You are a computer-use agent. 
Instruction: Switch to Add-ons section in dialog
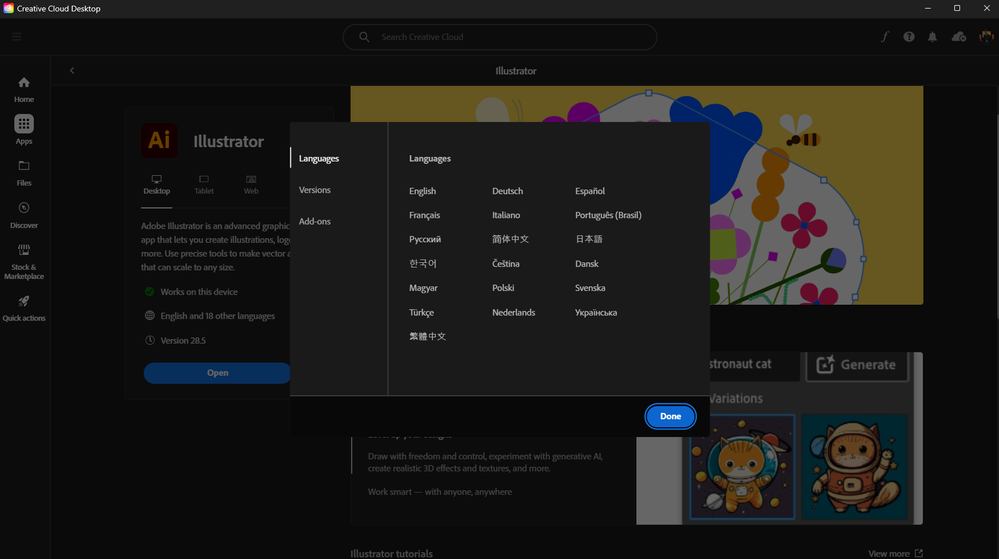[x=315, y=221]
